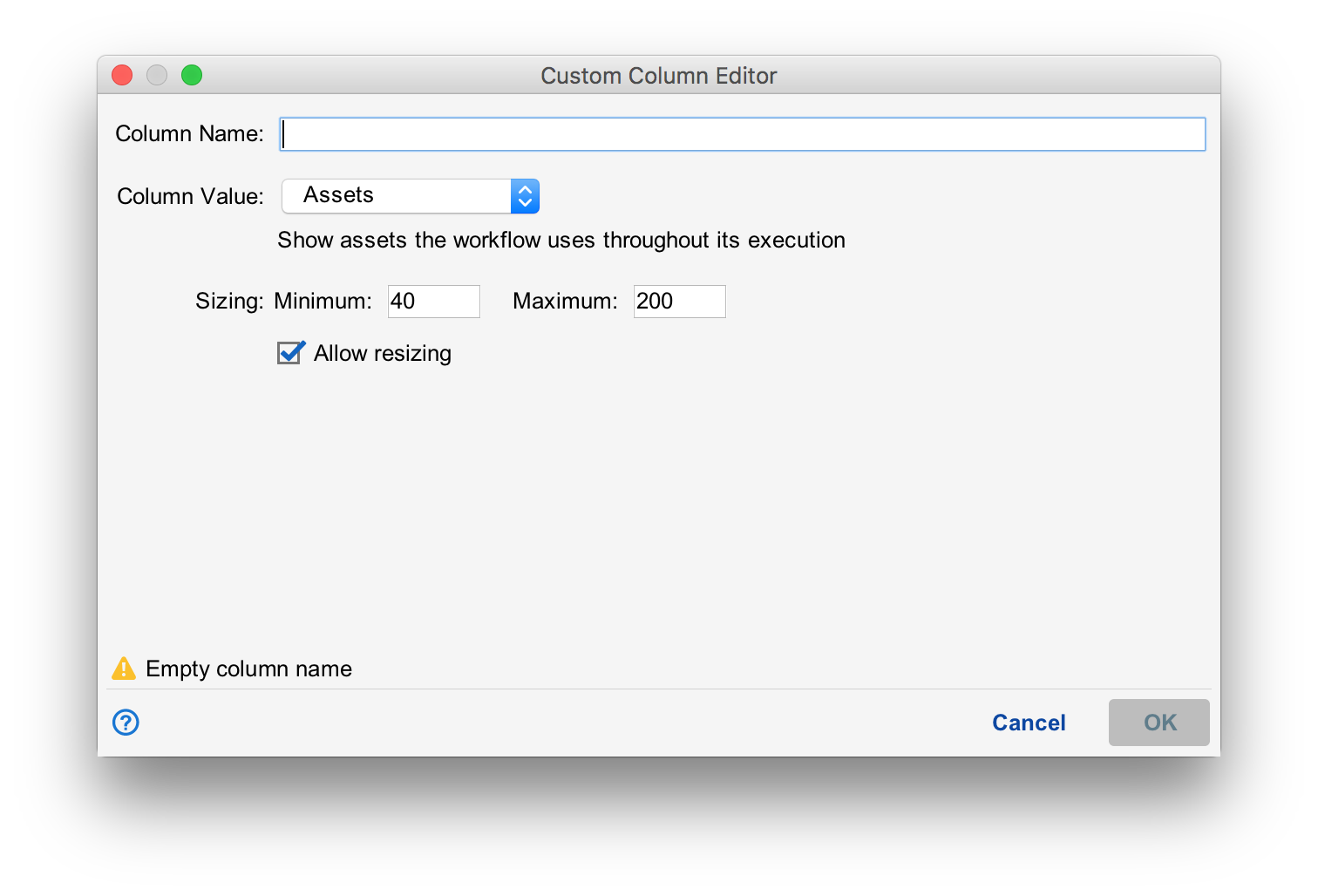This screenshot has width=1318, height=896.
Task: Close the dialog with the red button
Action: (x=122, y=76)
